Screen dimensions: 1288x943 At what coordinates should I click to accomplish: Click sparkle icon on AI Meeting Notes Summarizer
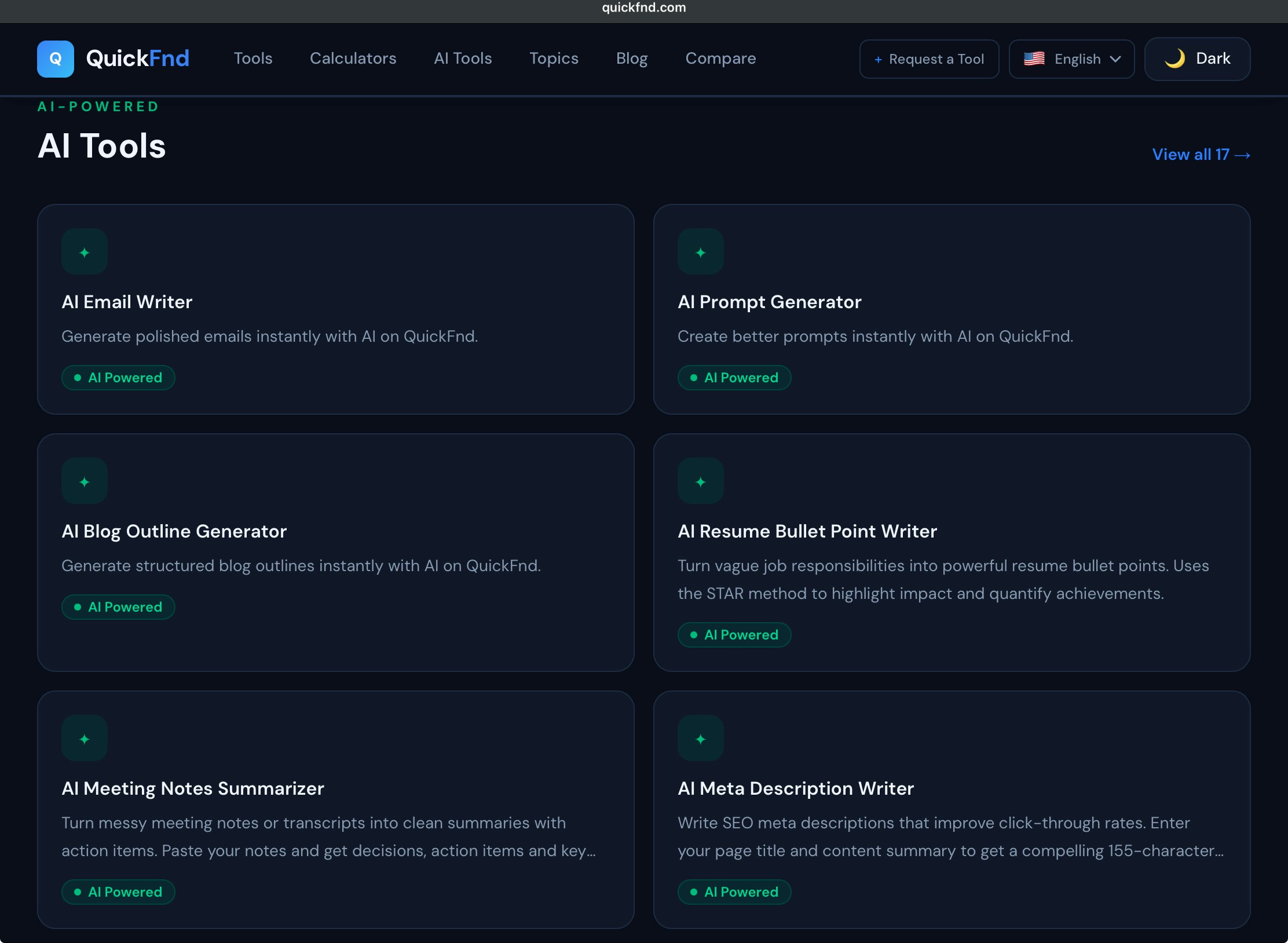pyautogui.click(x=85, y=739)
